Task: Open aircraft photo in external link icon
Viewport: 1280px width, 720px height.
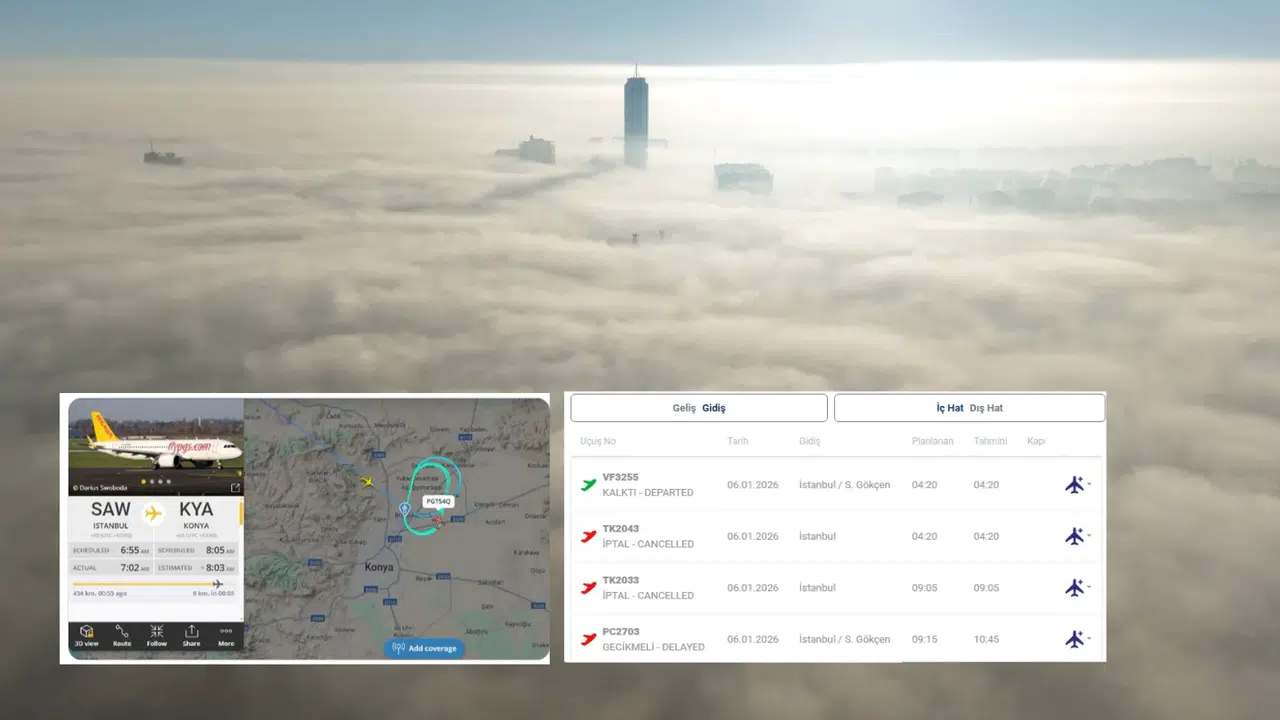Action: (235, 488)
